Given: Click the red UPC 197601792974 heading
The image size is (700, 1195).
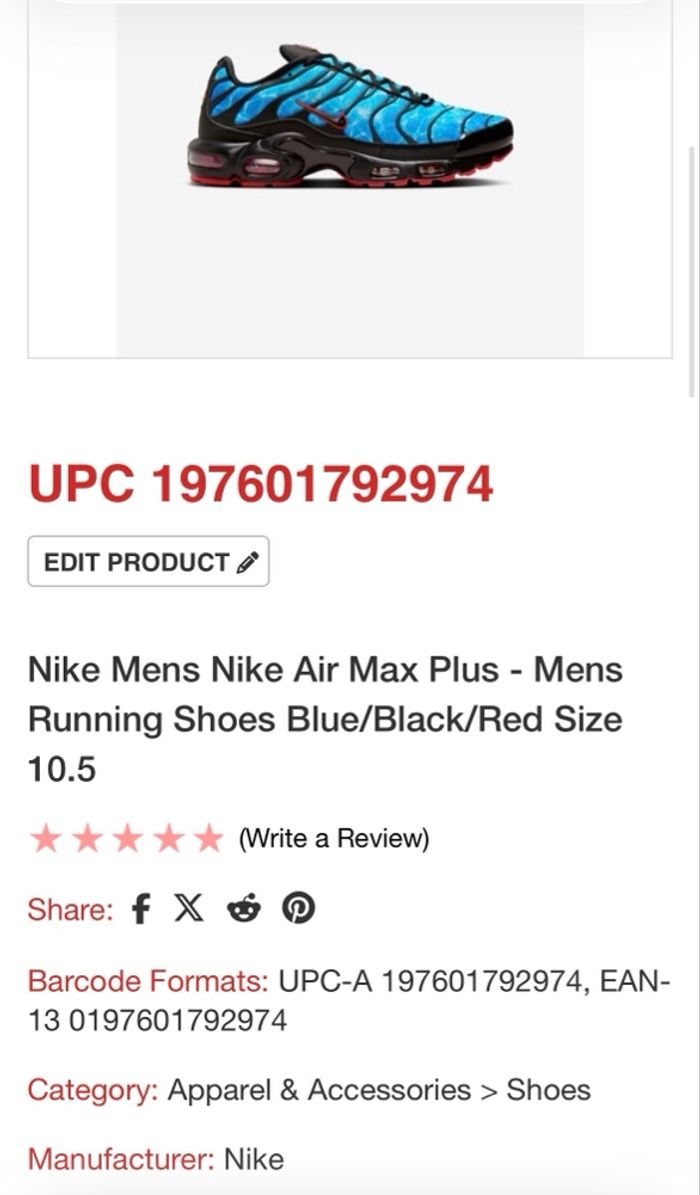Looking at the screenshot, I should pyautogui.click(x=260, y=485).
